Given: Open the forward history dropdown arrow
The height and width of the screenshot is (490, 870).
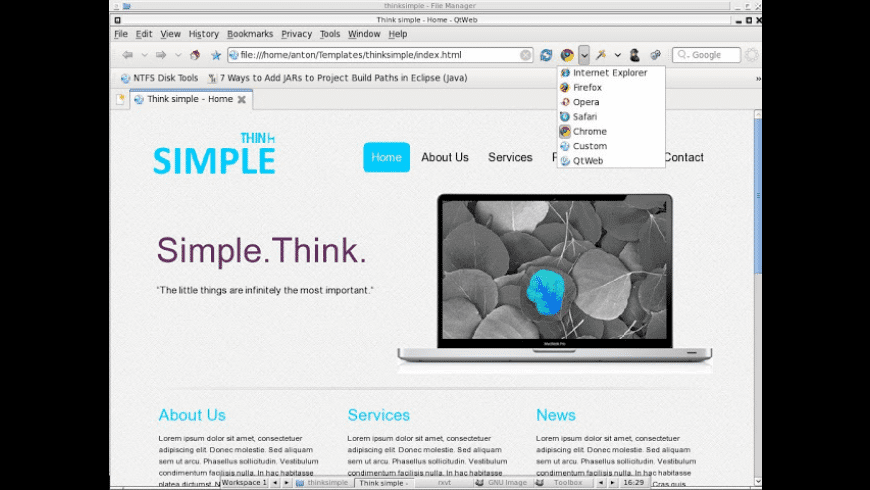Looking at the screenshot, I should click(178, 55).
